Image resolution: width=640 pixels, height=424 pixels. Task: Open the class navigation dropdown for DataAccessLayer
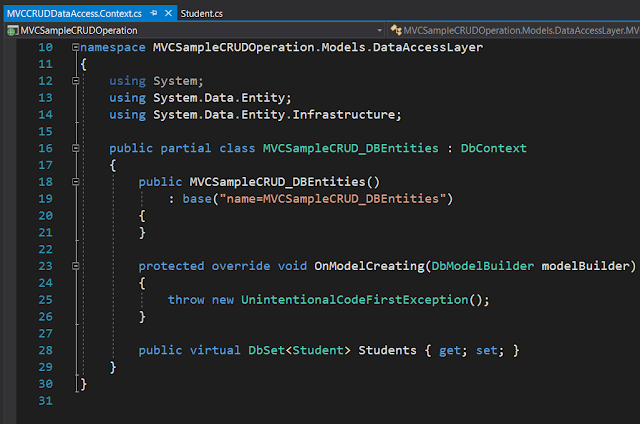coord(515,30)
